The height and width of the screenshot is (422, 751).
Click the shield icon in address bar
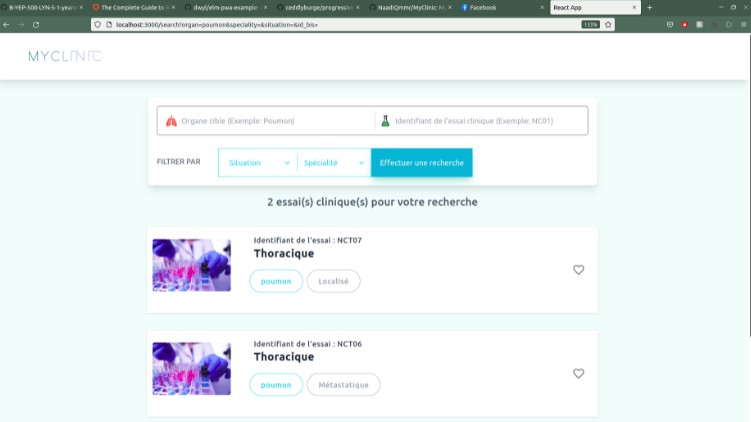(97, 24)
